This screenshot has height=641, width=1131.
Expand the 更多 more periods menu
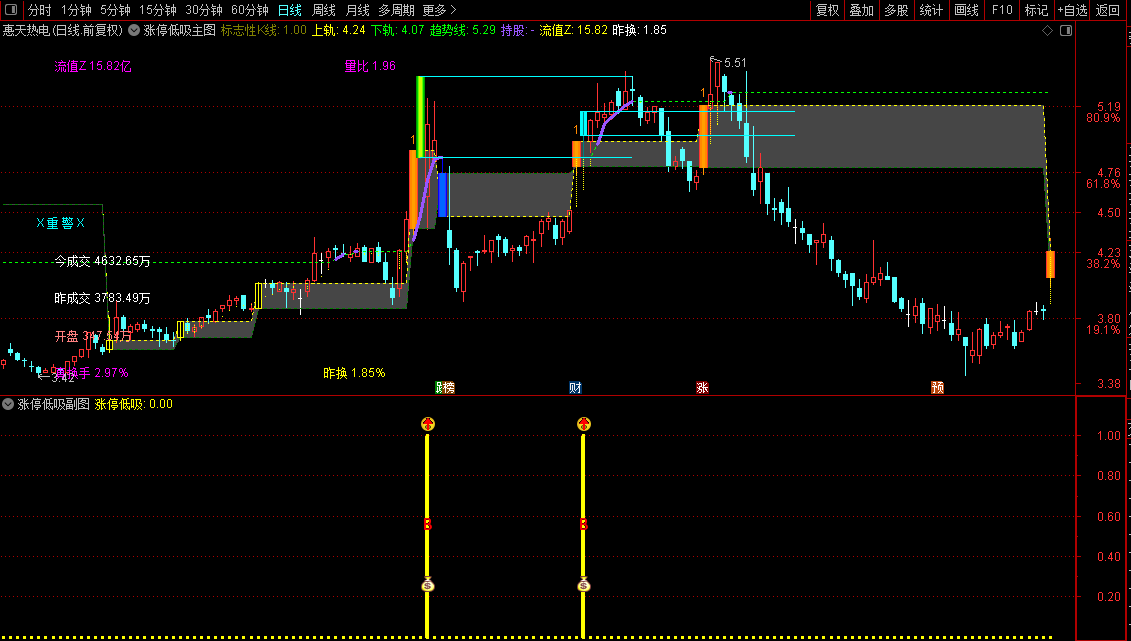click(x=439, y=10)
